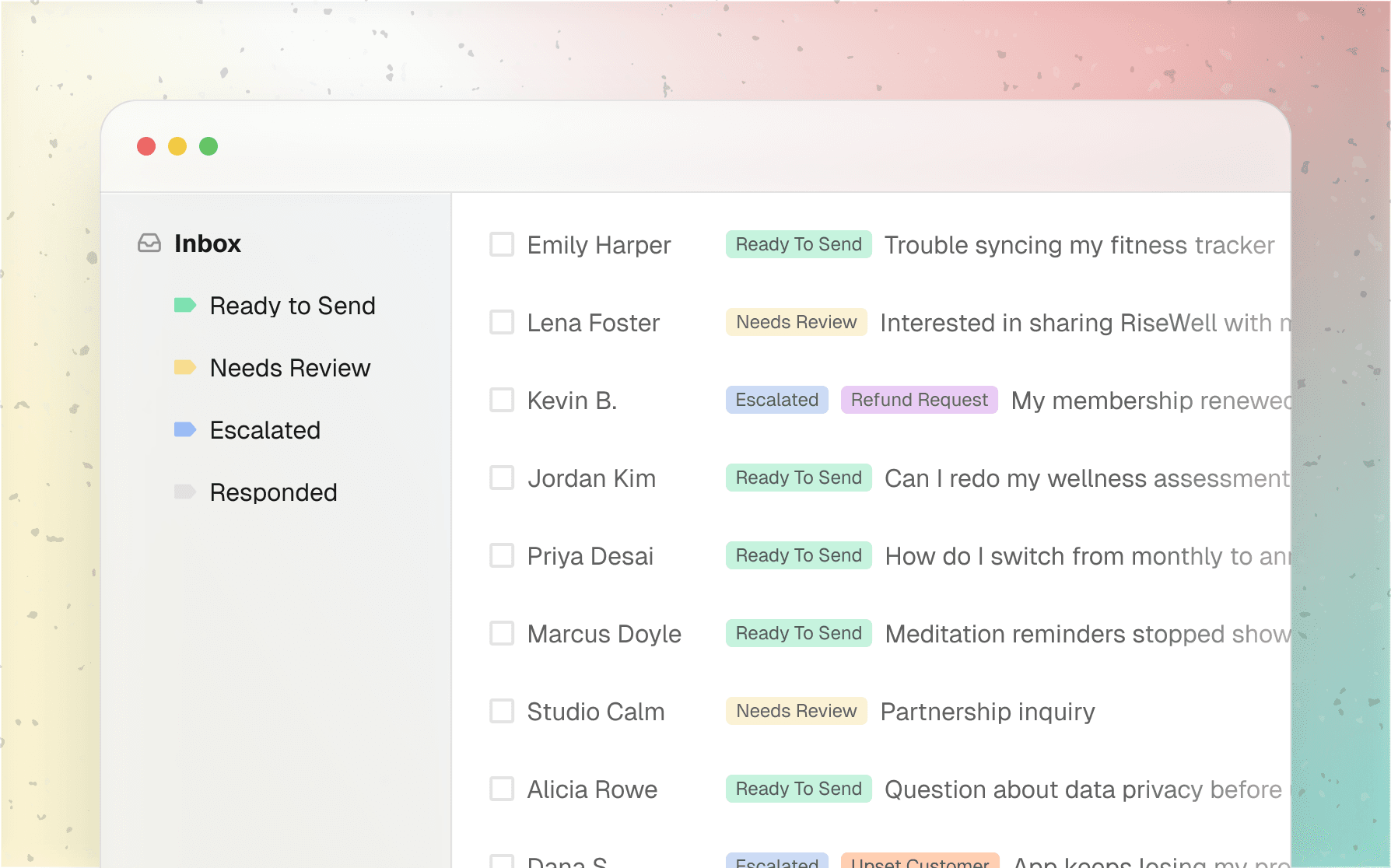Select the green Ready to Send flag icon
1391x868 pixels.
pyautogui.click(x=185, y=306)
